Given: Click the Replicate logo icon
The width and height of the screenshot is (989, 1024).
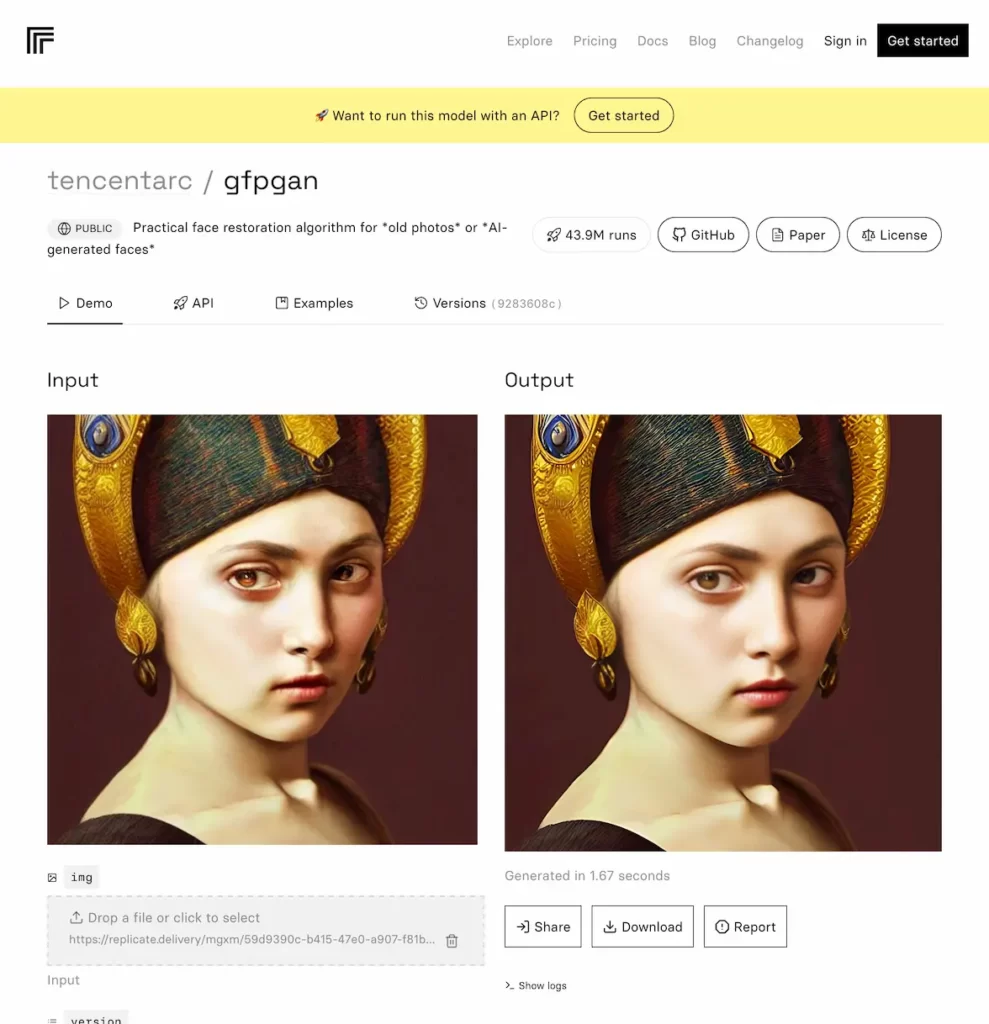Looking at the screenshot, I should click(39, 40).
